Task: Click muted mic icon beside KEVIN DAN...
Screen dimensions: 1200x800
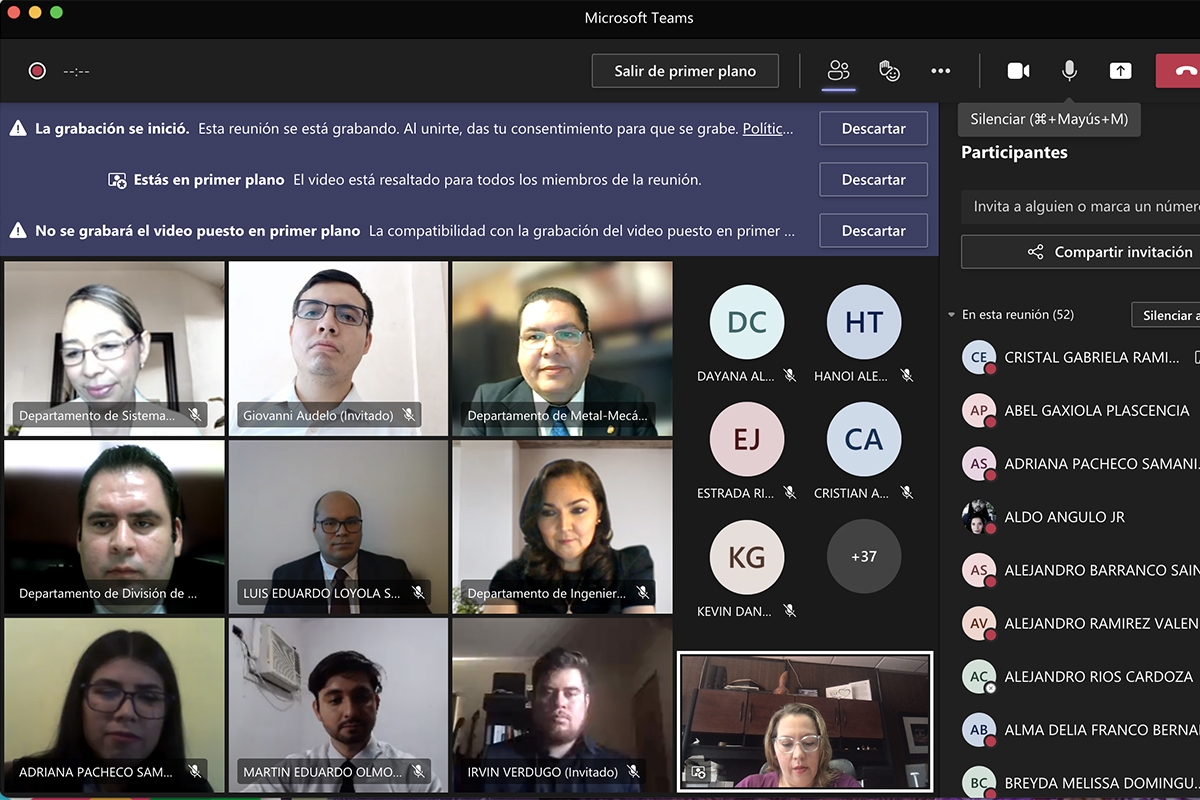Action: pos(789,610)
